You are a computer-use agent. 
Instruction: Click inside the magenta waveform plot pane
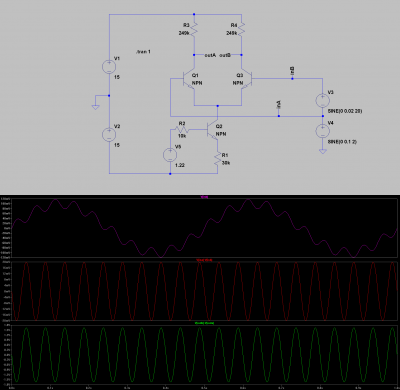point(204,228)
